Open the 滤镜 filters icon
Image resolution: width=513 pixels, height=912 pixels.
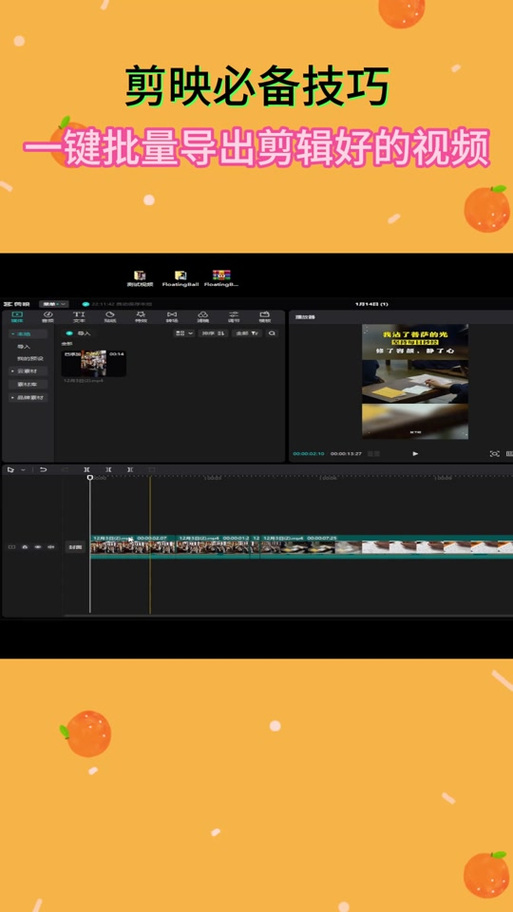point(203,317)
